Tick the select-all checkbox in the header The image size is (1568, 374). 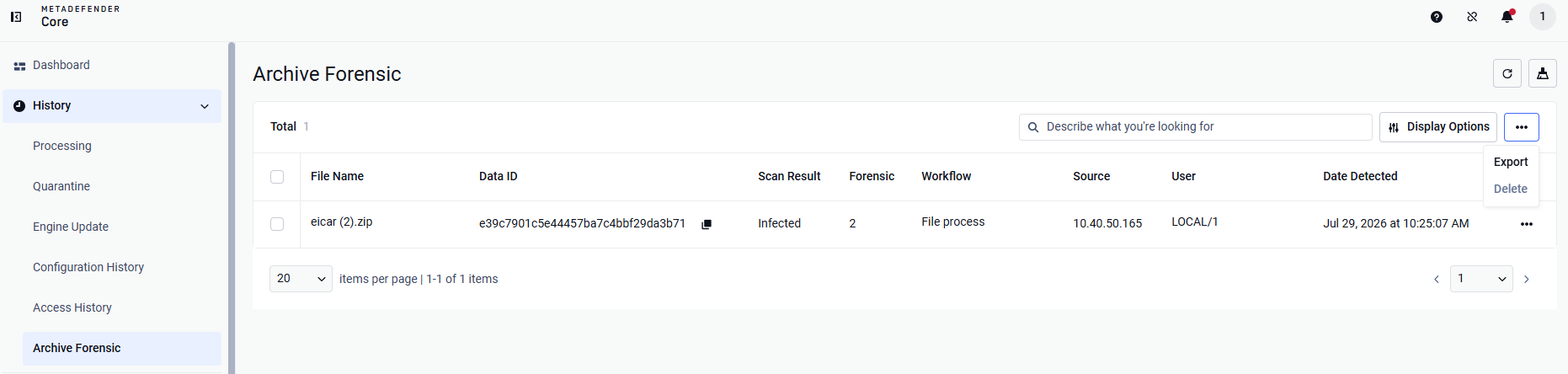click(277, 177)
